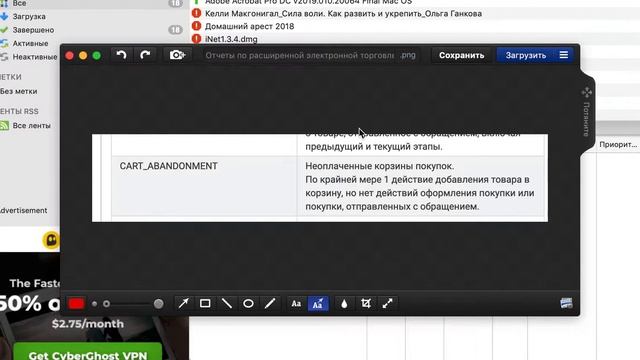
Task: Edit the screenshot file name field
Action: click(300, 55)
